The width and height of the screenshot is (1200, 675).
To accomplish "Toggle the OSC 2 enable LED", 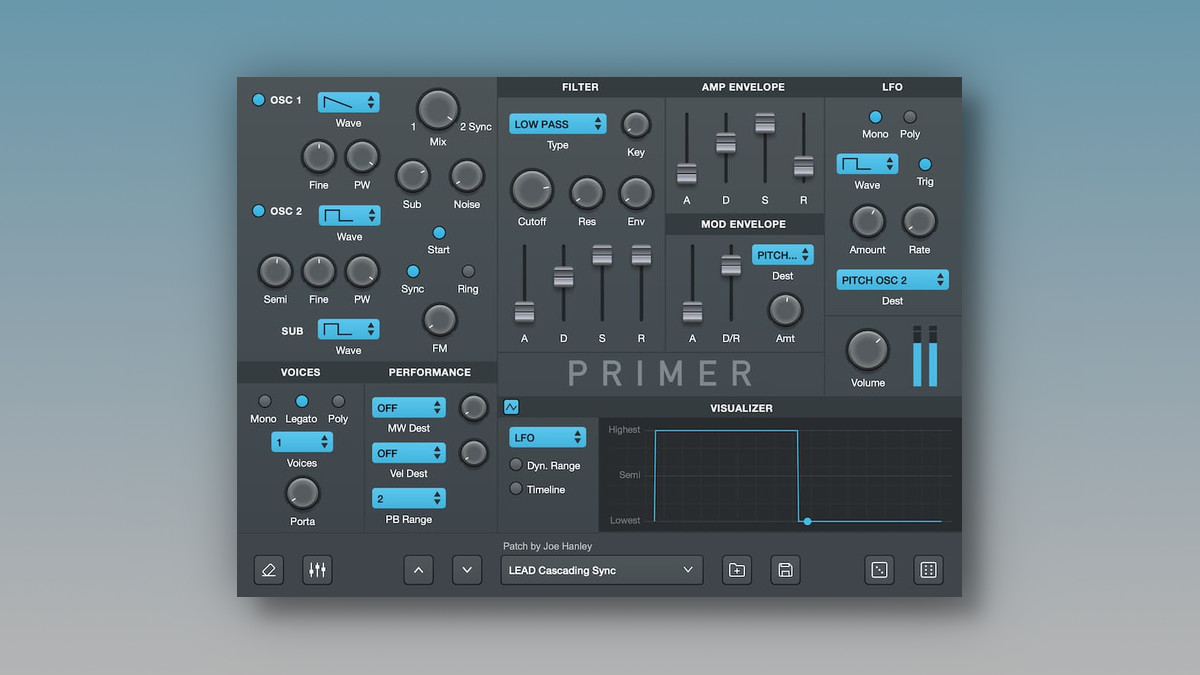I will 259,211.
